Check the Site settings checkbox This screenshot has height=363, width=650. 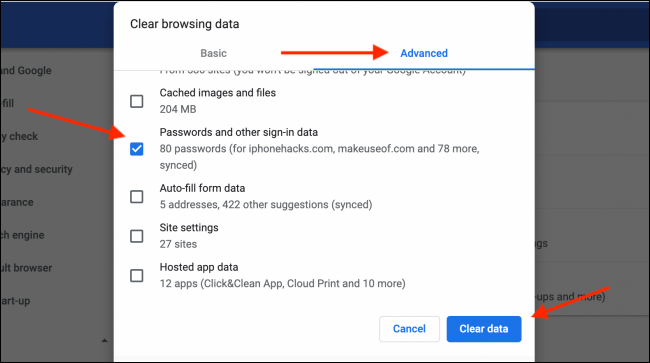137,236
